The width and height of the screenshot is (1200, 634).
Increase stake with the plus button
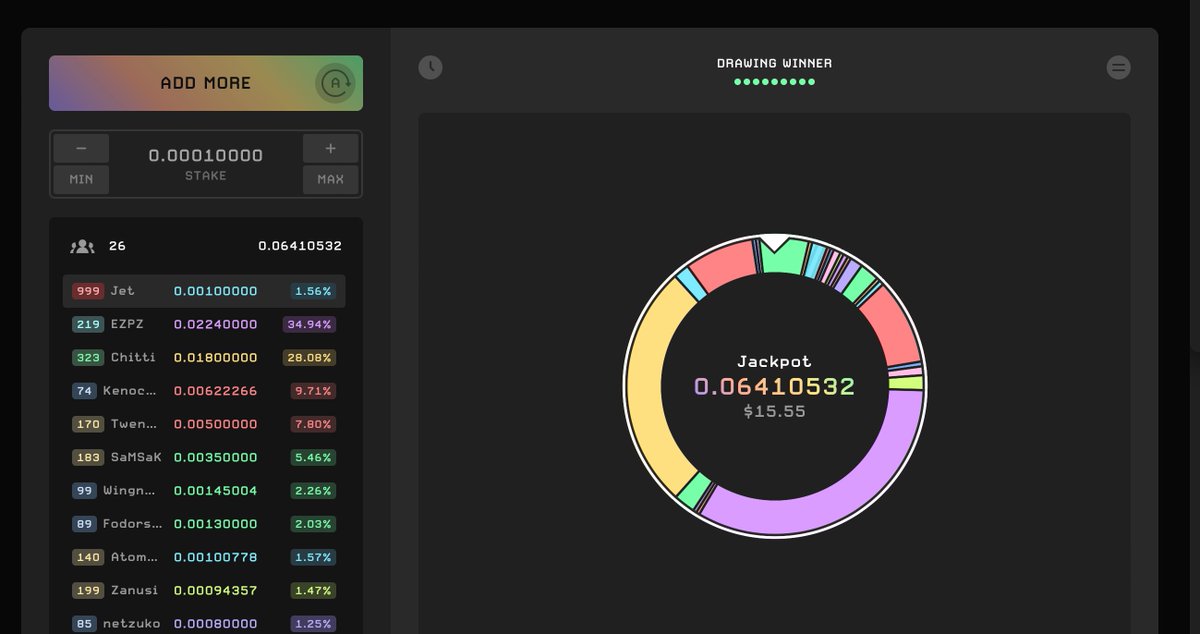(x=331, y=148)
